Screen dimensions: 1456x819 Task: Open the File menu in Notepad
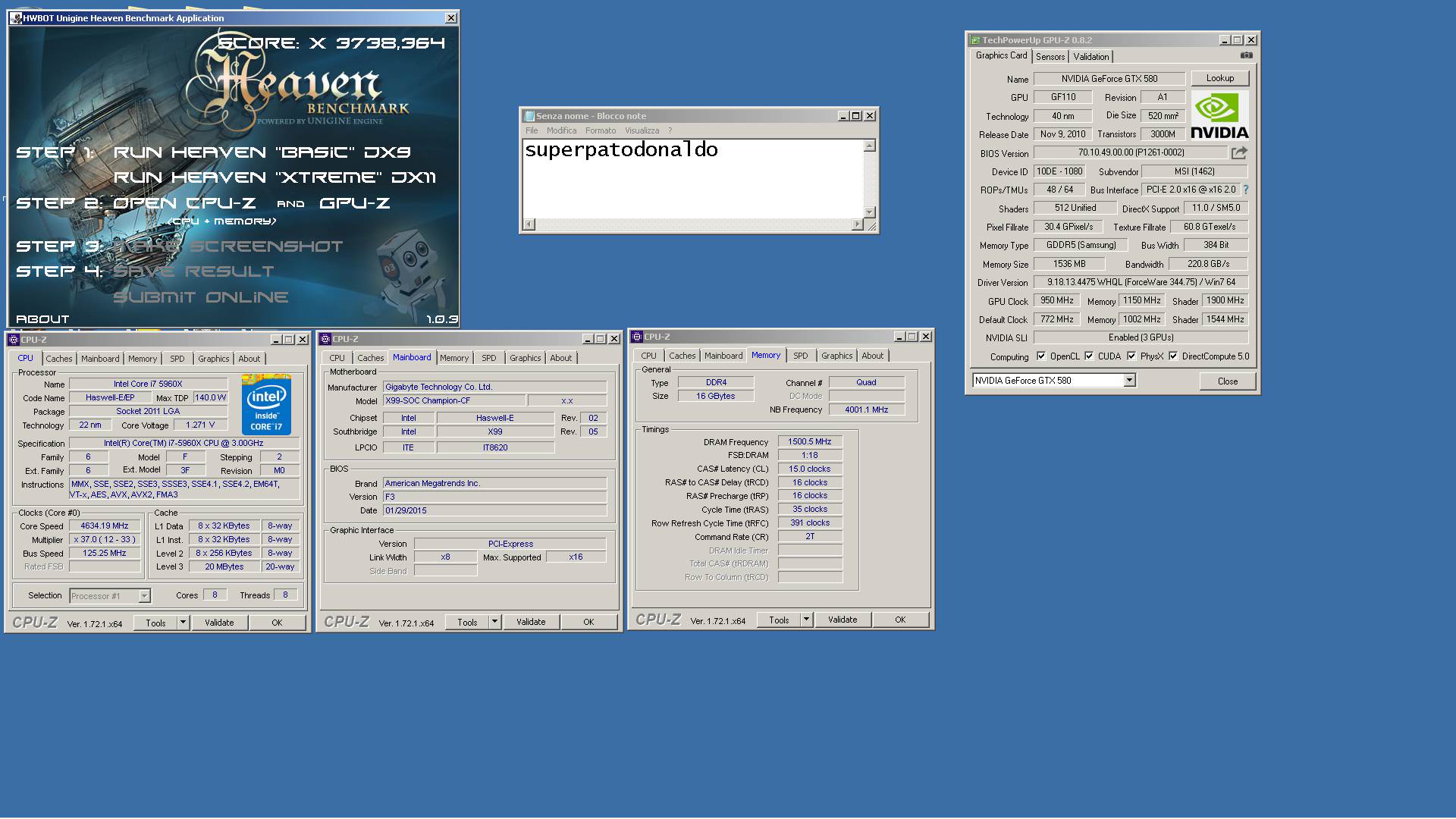click(x=532, y=130)
